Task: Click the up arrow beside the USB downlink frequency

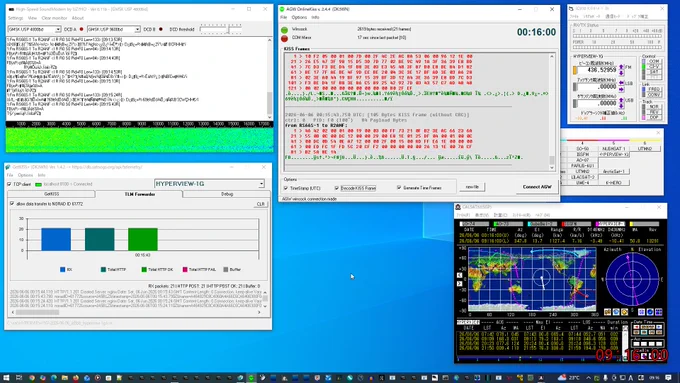Action: point(621,100)
